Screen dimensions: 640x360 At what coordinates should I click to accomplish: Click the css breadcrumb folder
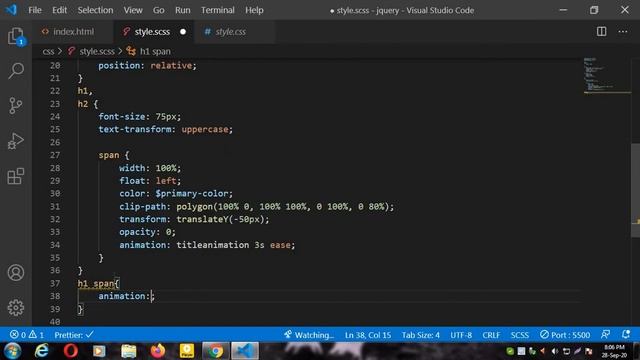[x=48, y=51]
